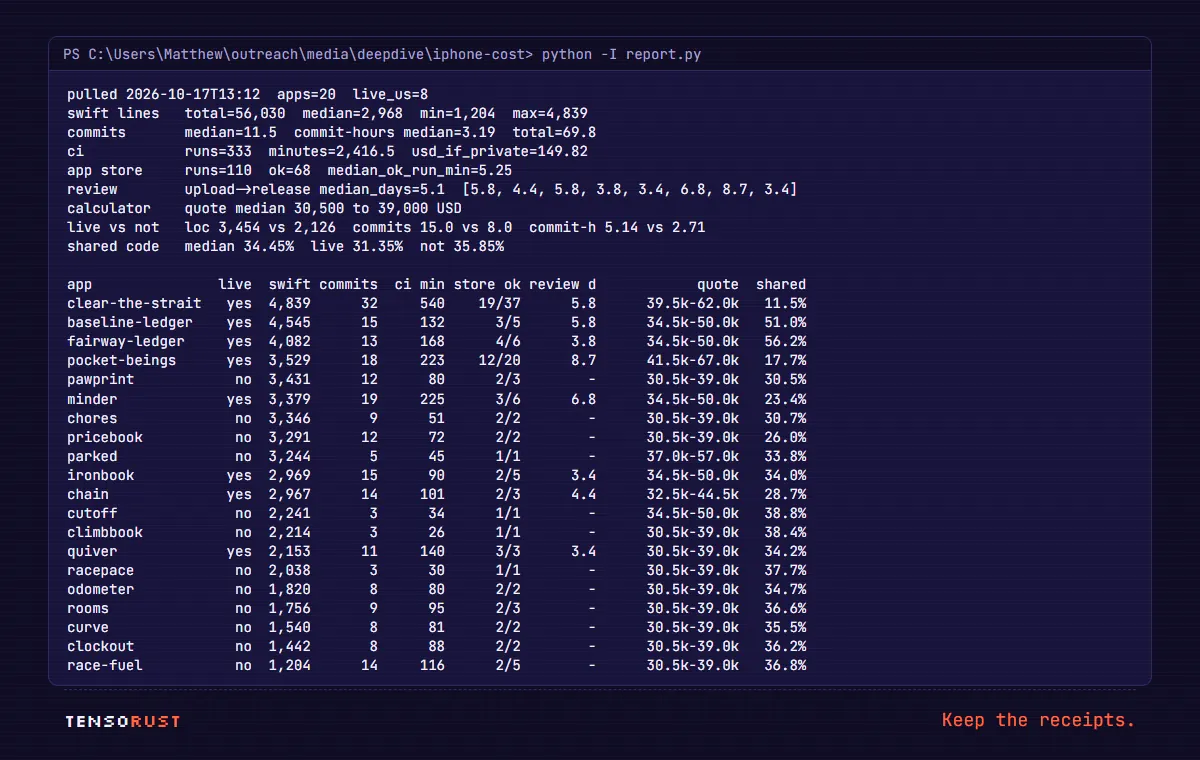Click shared '51.0%' for baseline-ledger

785,322
